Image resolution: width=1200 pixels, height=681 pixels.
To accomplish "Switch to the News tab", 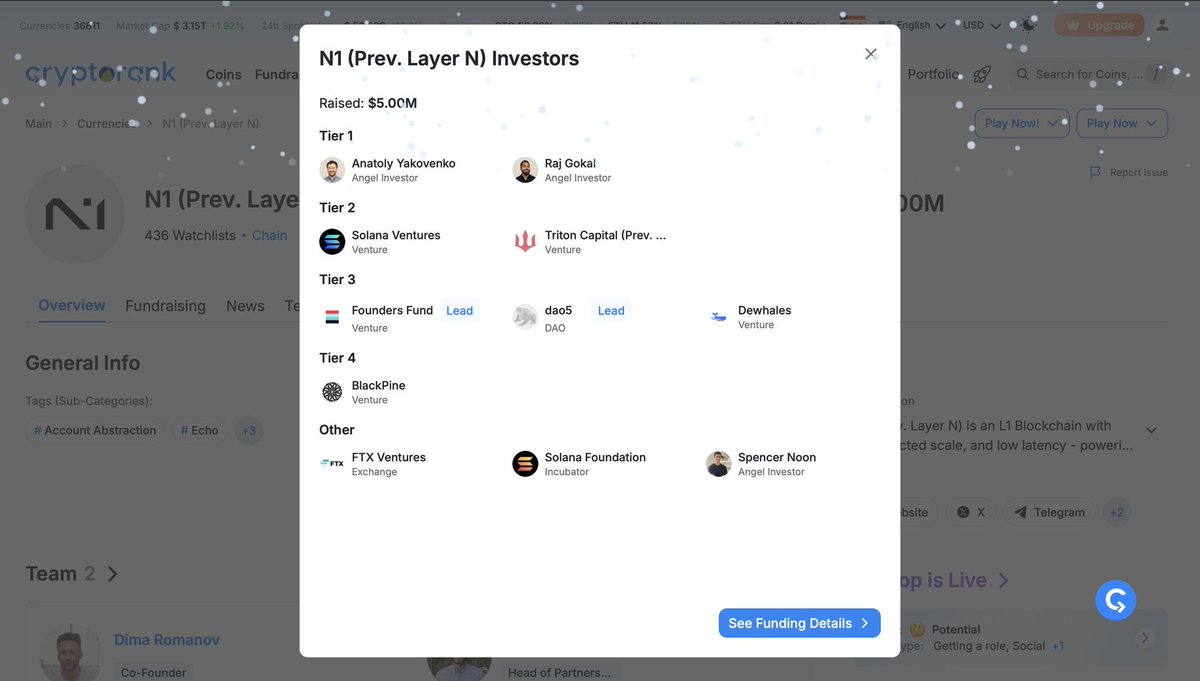I will pyautogui.click(x=245, y=306).
